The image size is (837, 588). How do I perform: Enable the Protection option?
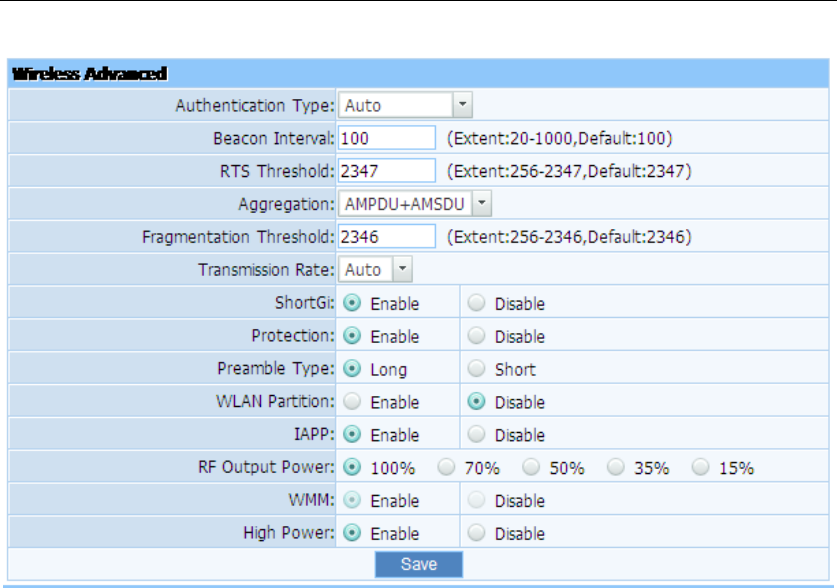pos(352,336)
